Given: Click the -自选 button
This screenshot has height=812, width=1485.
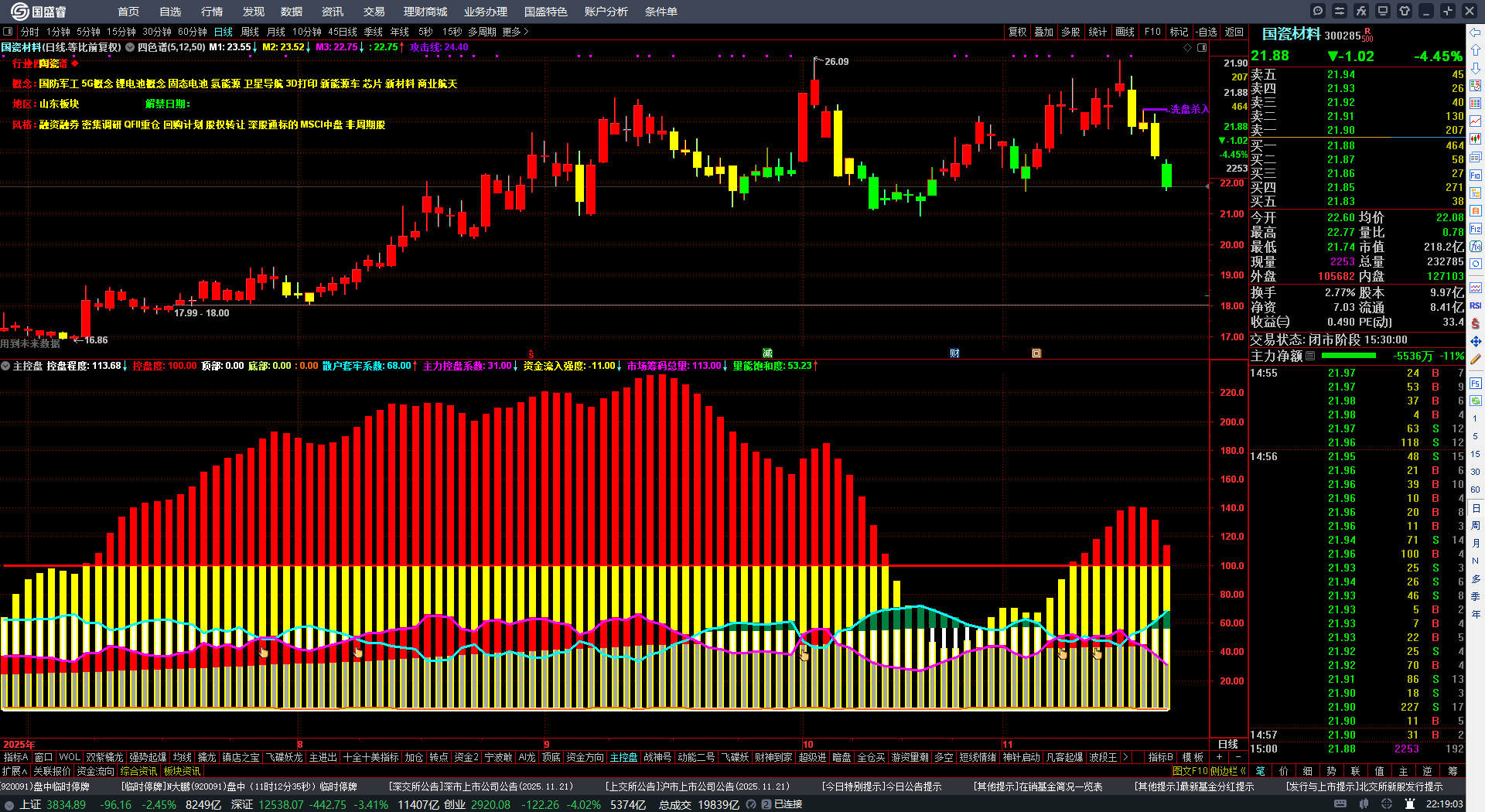Looking at the screenshot, I should (x=1207, y=32).
